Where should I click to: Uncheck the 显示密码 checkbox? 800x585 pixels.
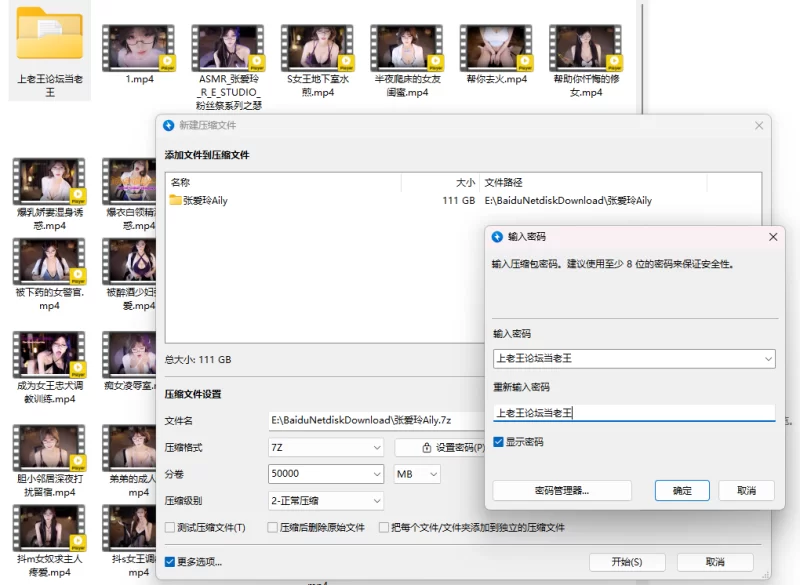pyautogui.click(x=499, y=442)
